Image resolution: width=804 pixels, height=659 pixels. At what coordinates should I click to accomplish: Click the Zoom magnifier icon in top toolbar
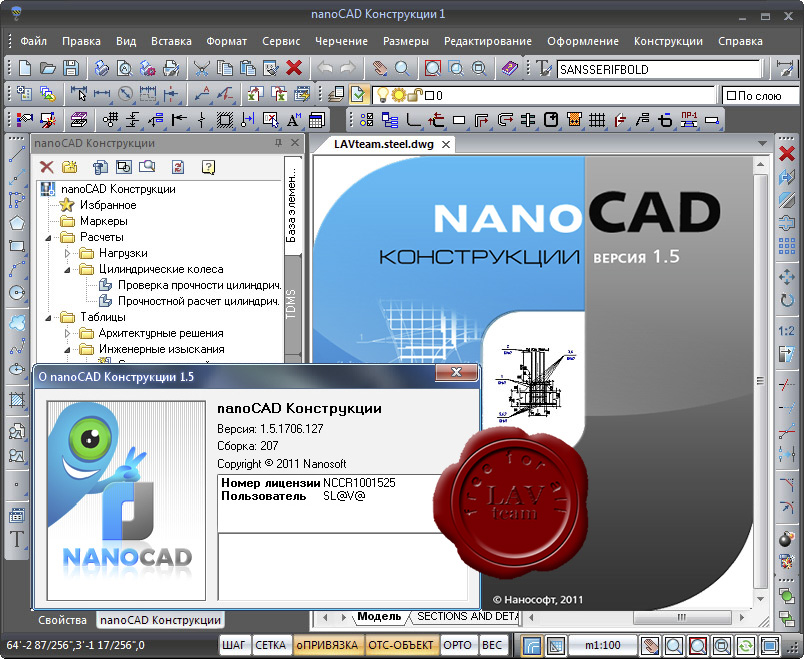click(x=403, y=68)
